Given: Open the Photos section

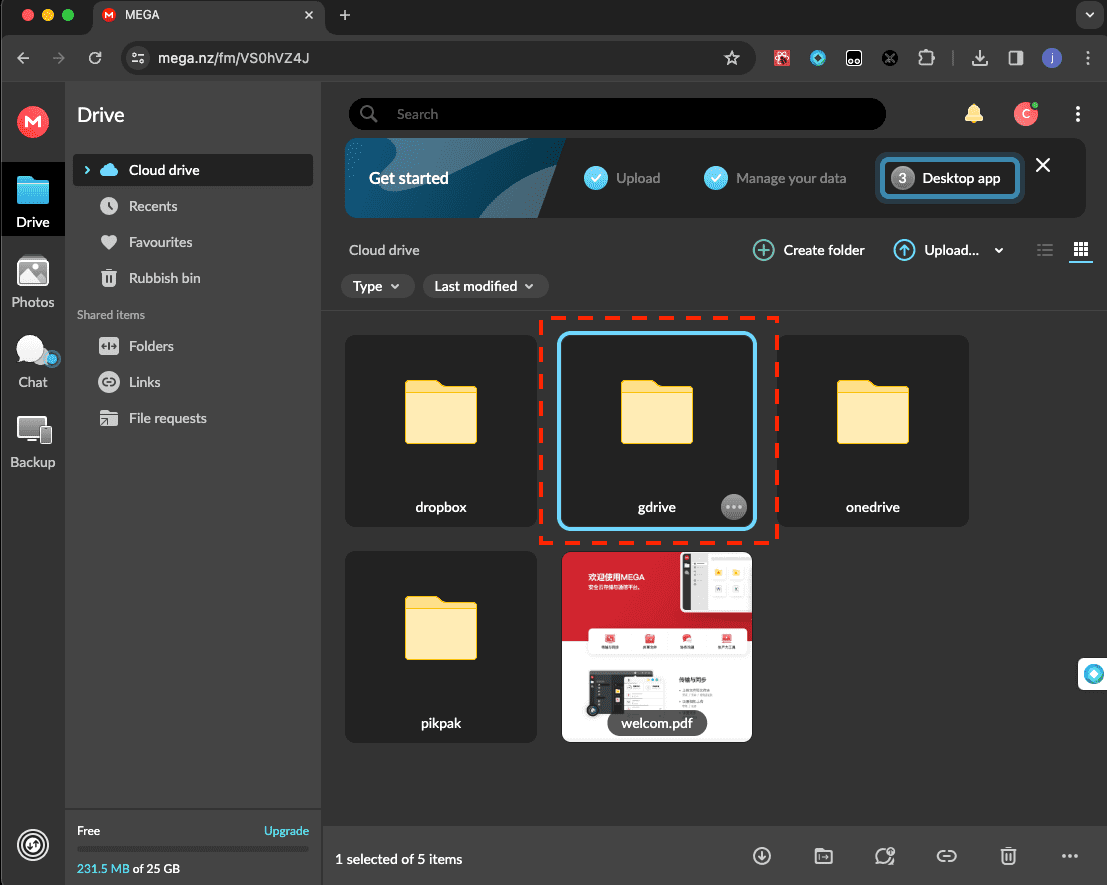Looking at the screenshot, I should point(32,282).
